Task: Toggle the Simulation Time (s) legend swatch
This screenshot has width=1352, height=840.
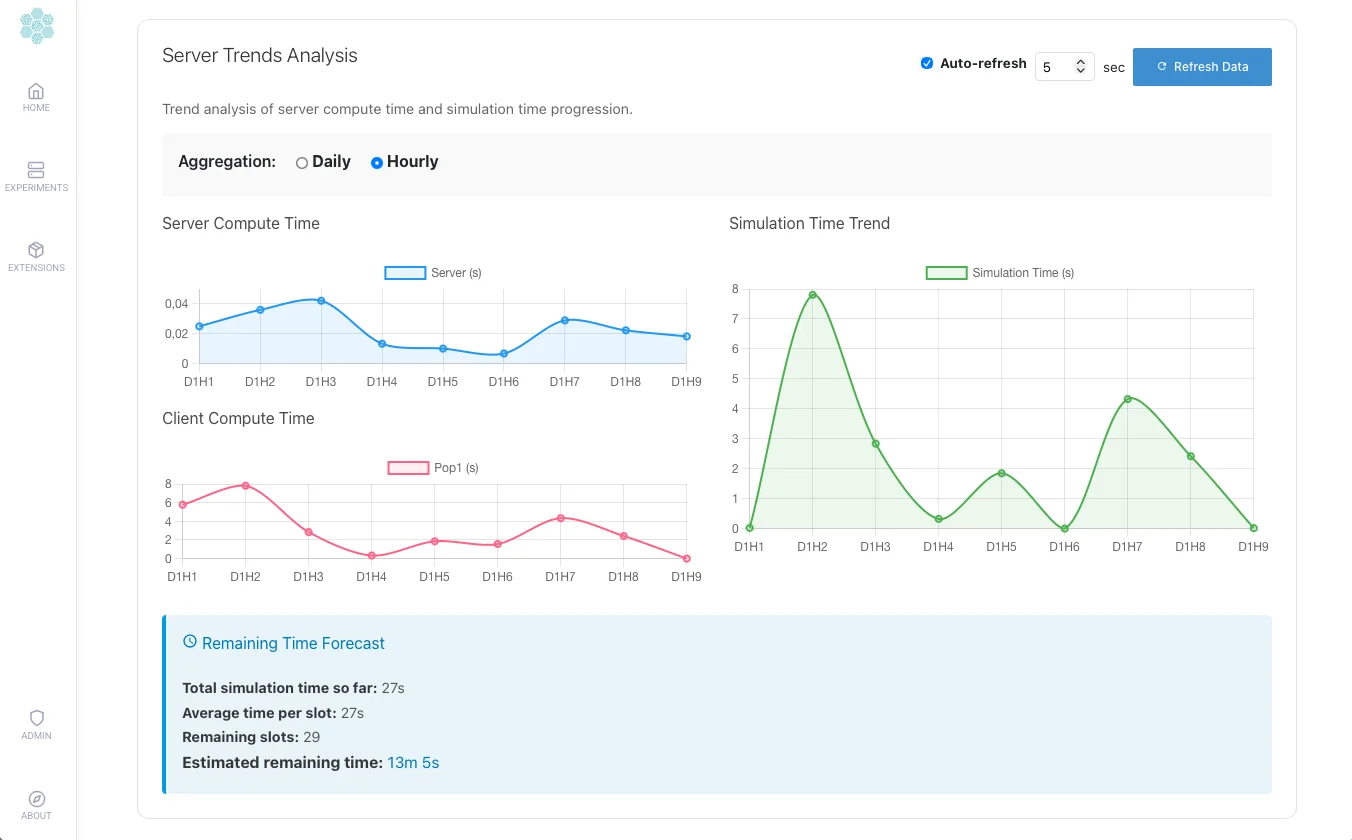Action: click(946, 273)
